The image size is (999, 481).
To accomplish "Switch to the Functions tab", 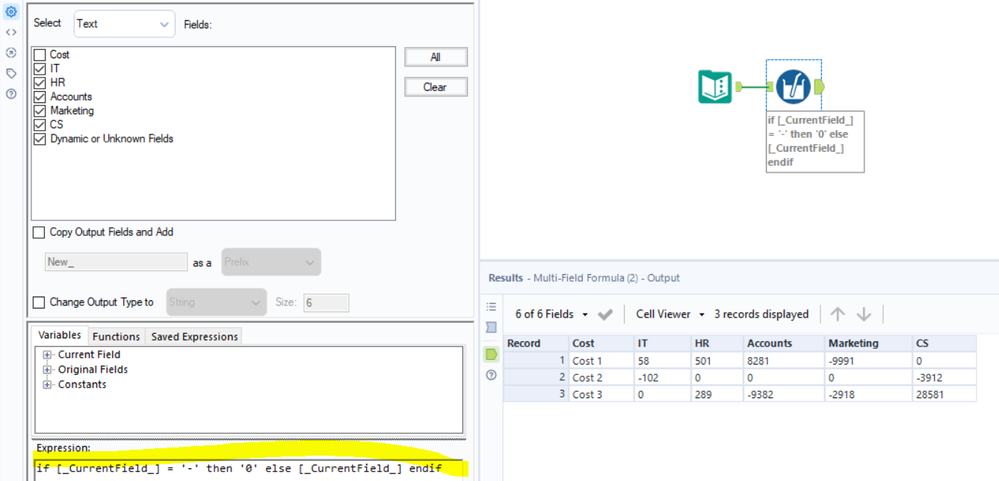I will coord(116,336).
